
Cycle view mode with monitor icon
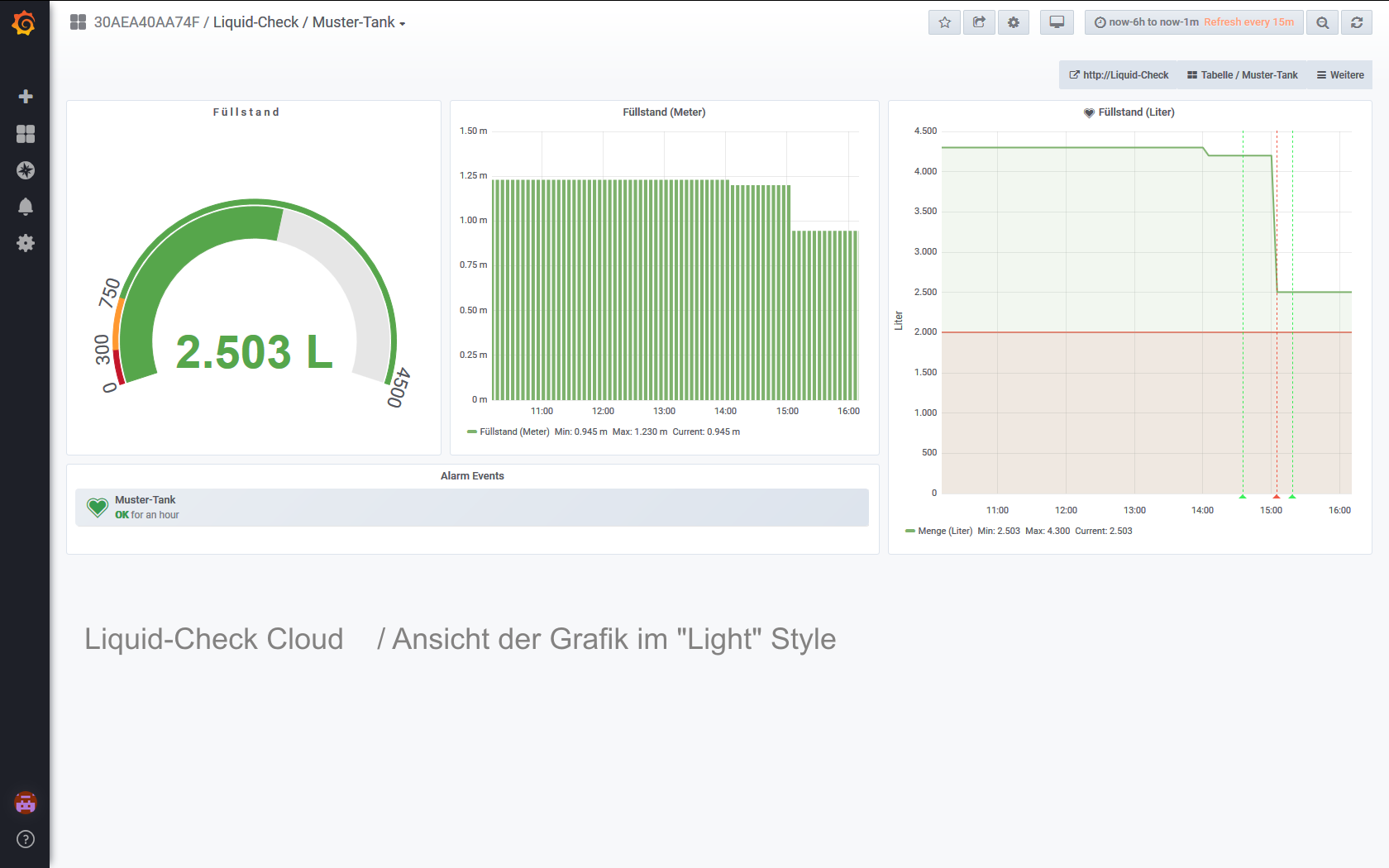[1057, 22]
